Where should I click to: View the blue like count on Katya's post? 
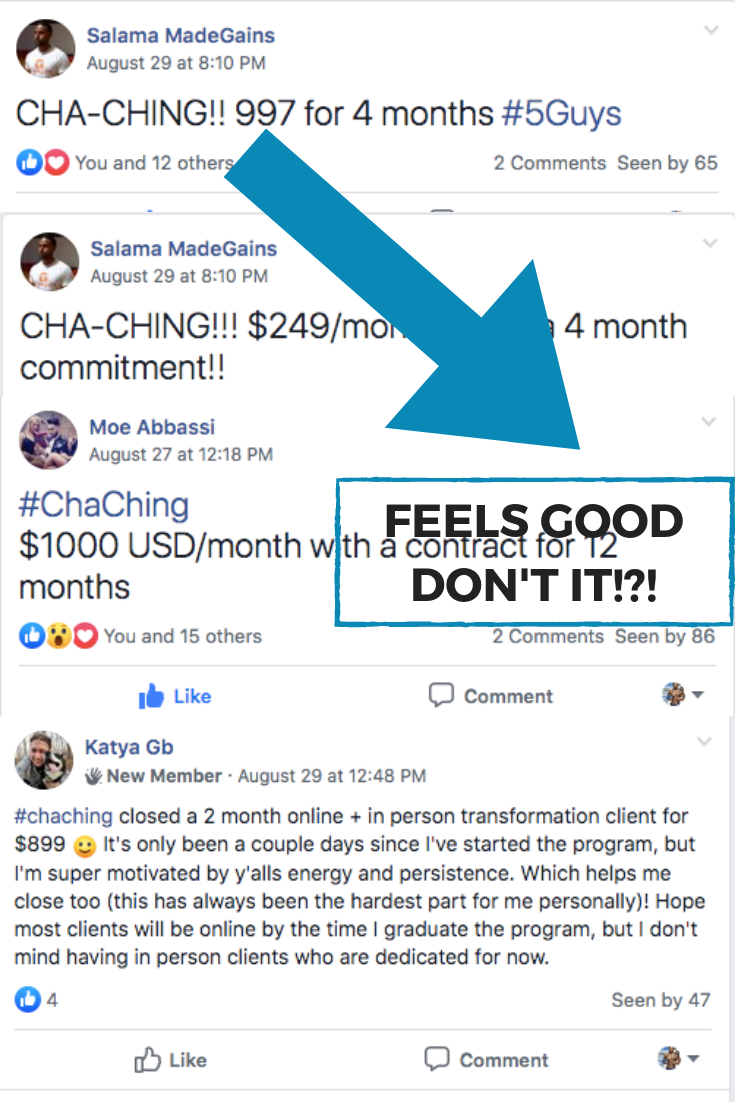(37, 999)
